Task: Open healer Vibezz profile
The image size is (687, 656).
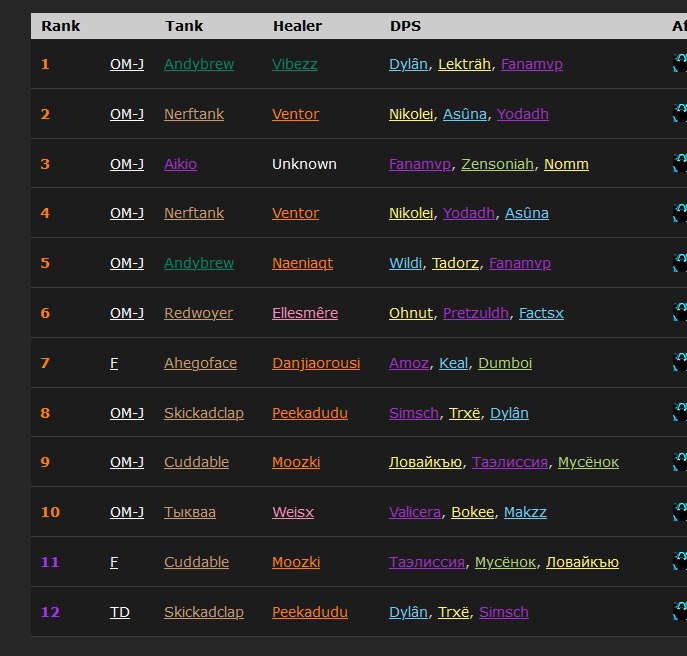Action: pos(295,64)
